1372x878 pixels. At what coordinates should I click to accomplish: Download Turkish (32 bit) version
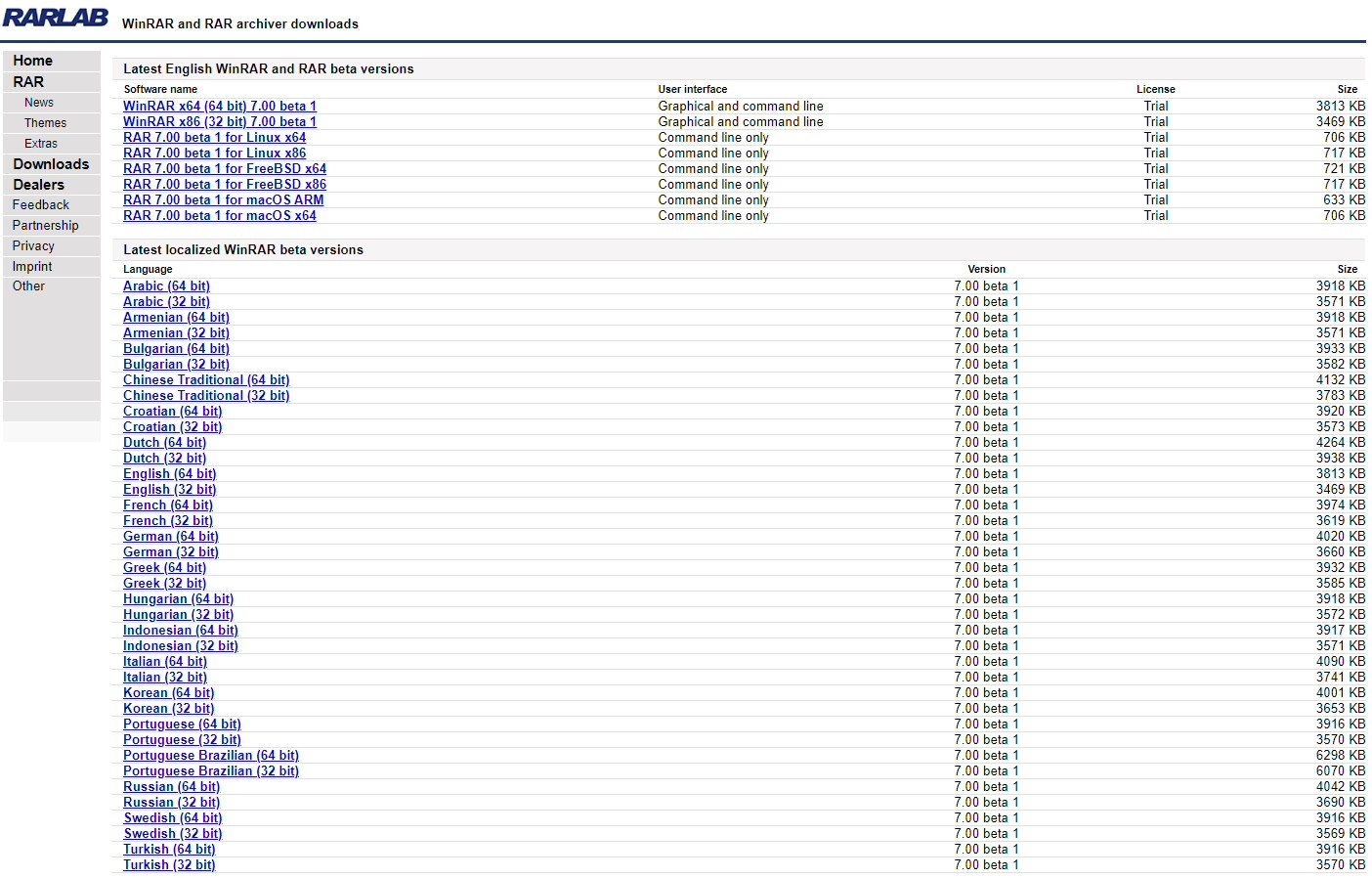click(169, 865)
